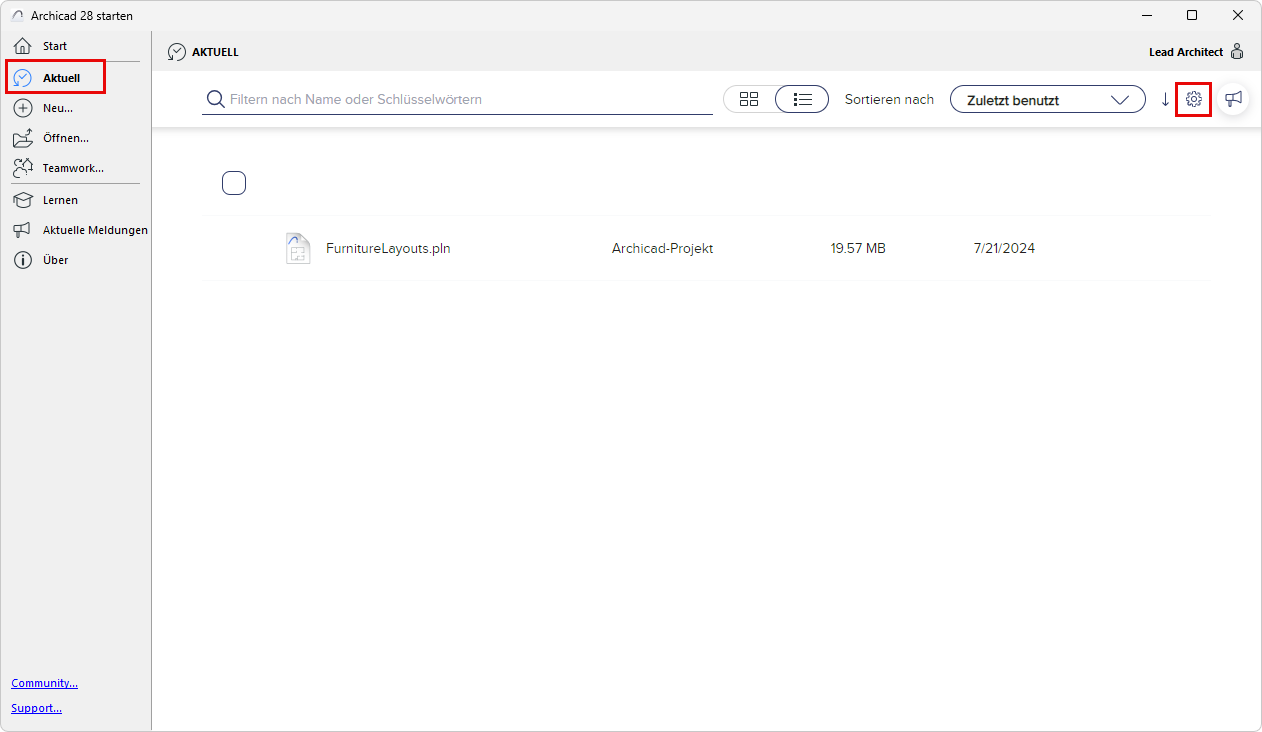Click the Teamwork people icon
This screenshot has width=1262, height=732.
tap(23, 168)
